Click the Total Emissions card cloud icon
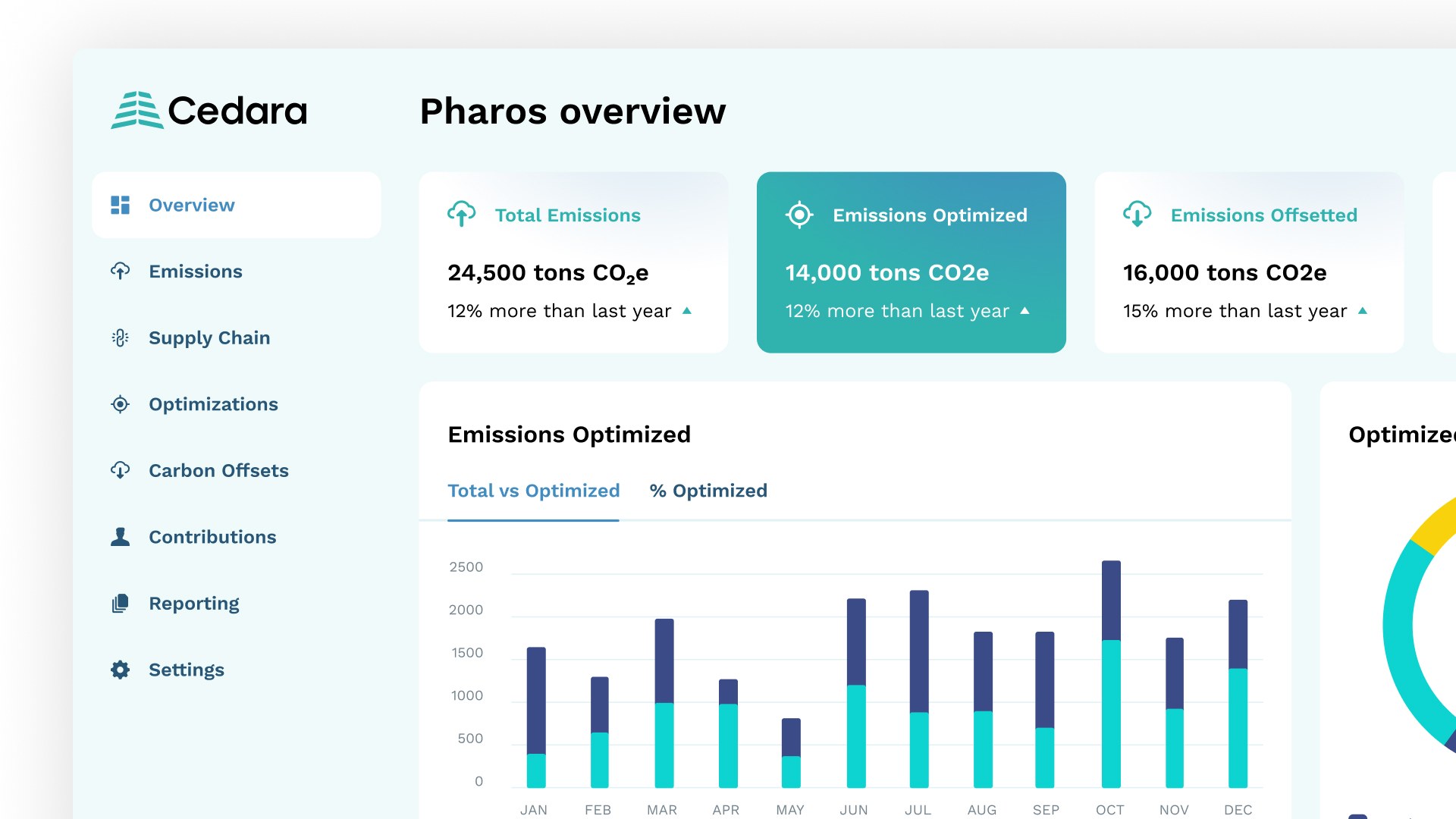Viewport: 1456px width, 819px height. point(463,215)
